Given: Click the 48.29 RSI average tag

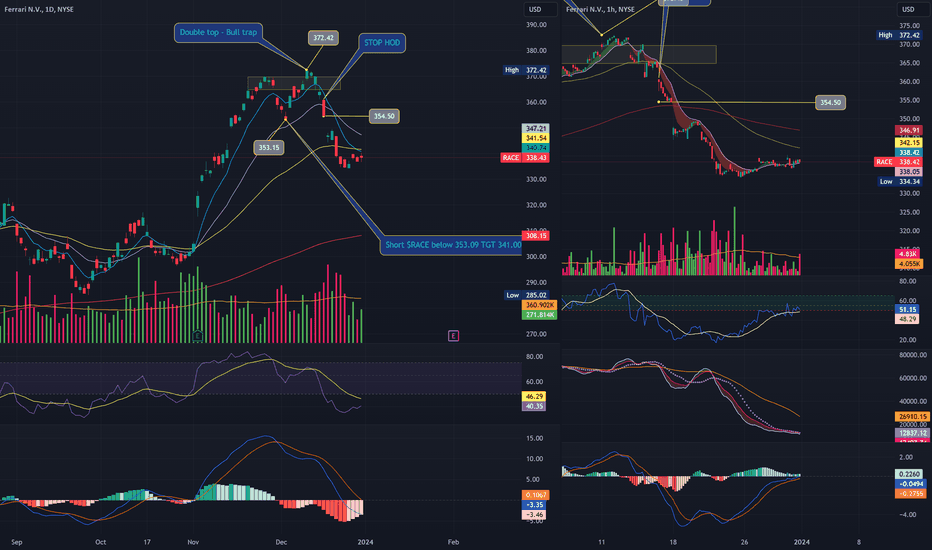Looking at the screenshot, I should 907,319.
